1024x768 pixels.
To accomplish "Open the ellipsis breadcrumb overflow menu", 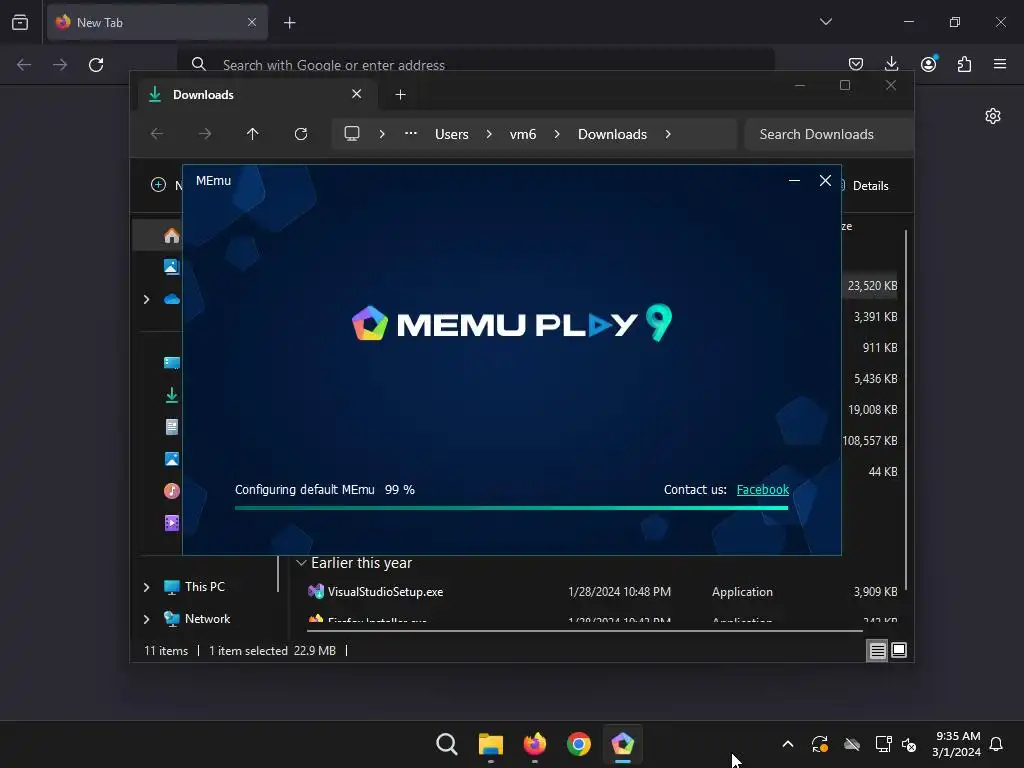I will pyautogui.click(x=411, y=133).
